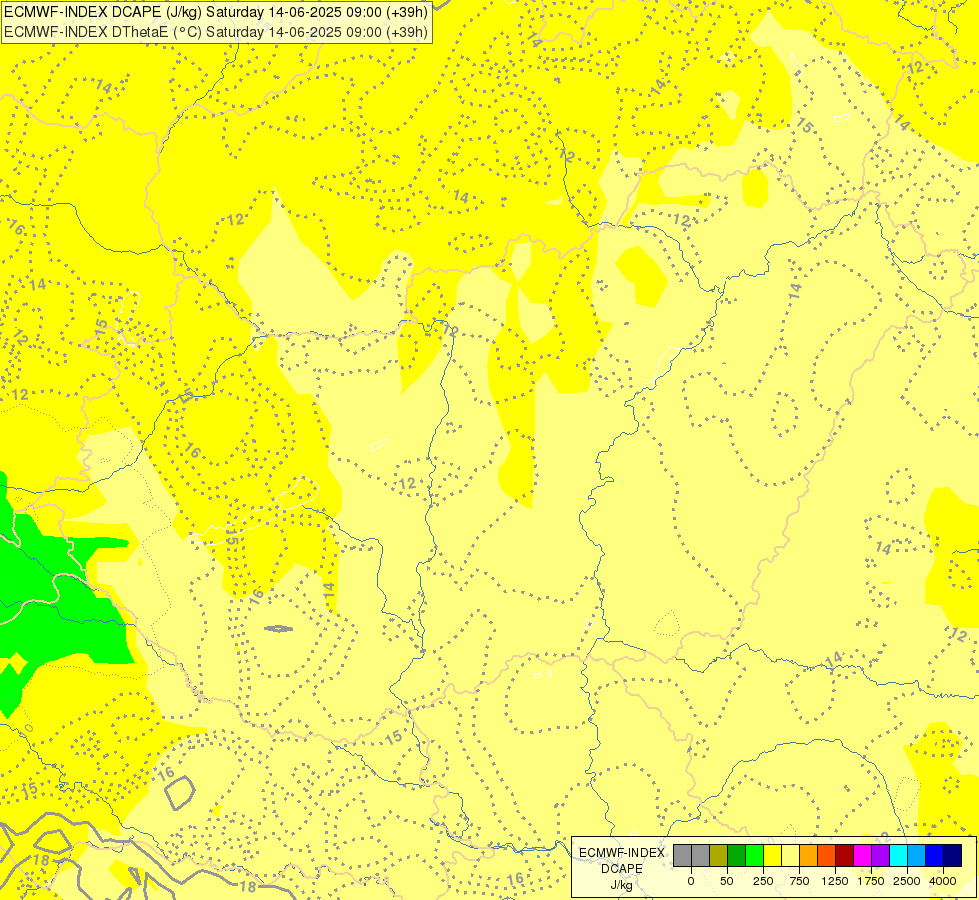The image size is (979, 900).
Task: Select the light blue legend swatch
Action: (917, 855)
